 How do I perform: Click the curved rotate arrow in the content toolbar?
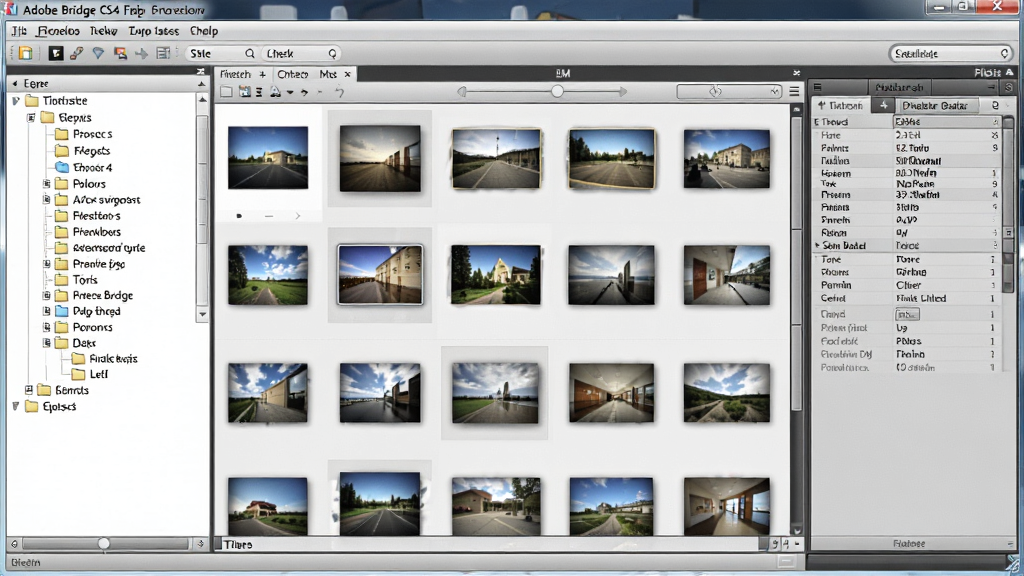340,92
